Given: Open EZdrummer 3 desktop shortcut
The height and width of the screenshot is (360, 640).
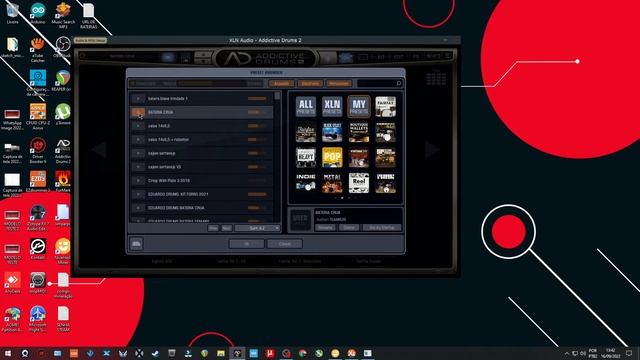Looking at the screenshot, I should coord(38,182).
